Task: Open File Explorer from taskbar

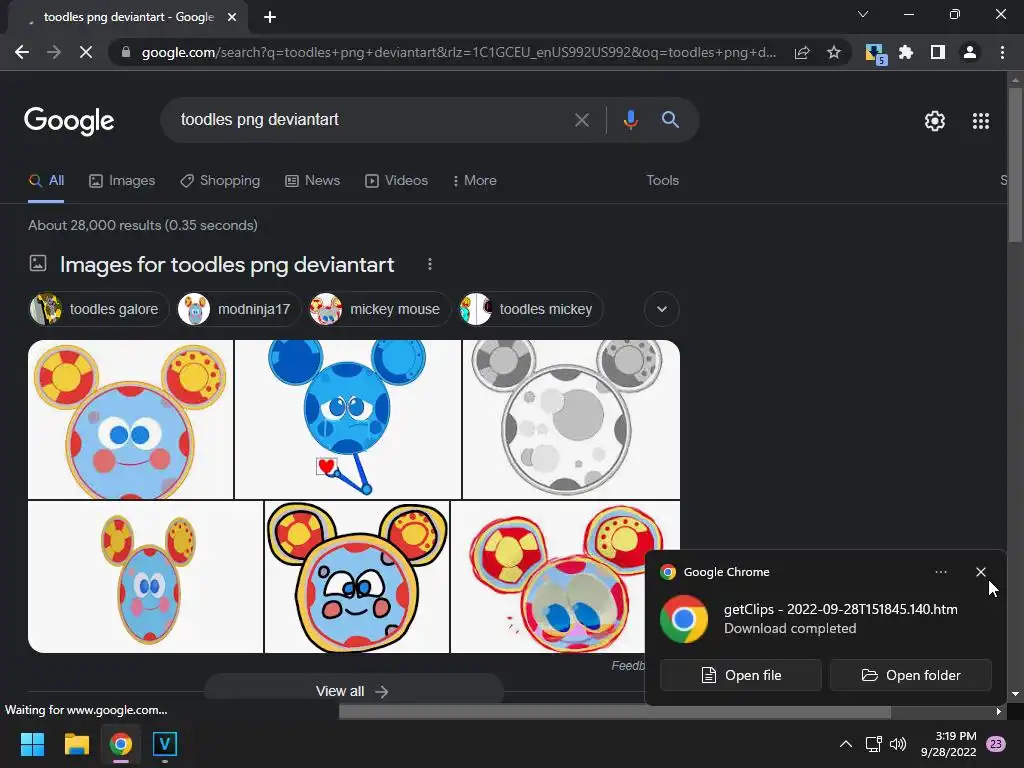Action: click(x=76, y=744)
